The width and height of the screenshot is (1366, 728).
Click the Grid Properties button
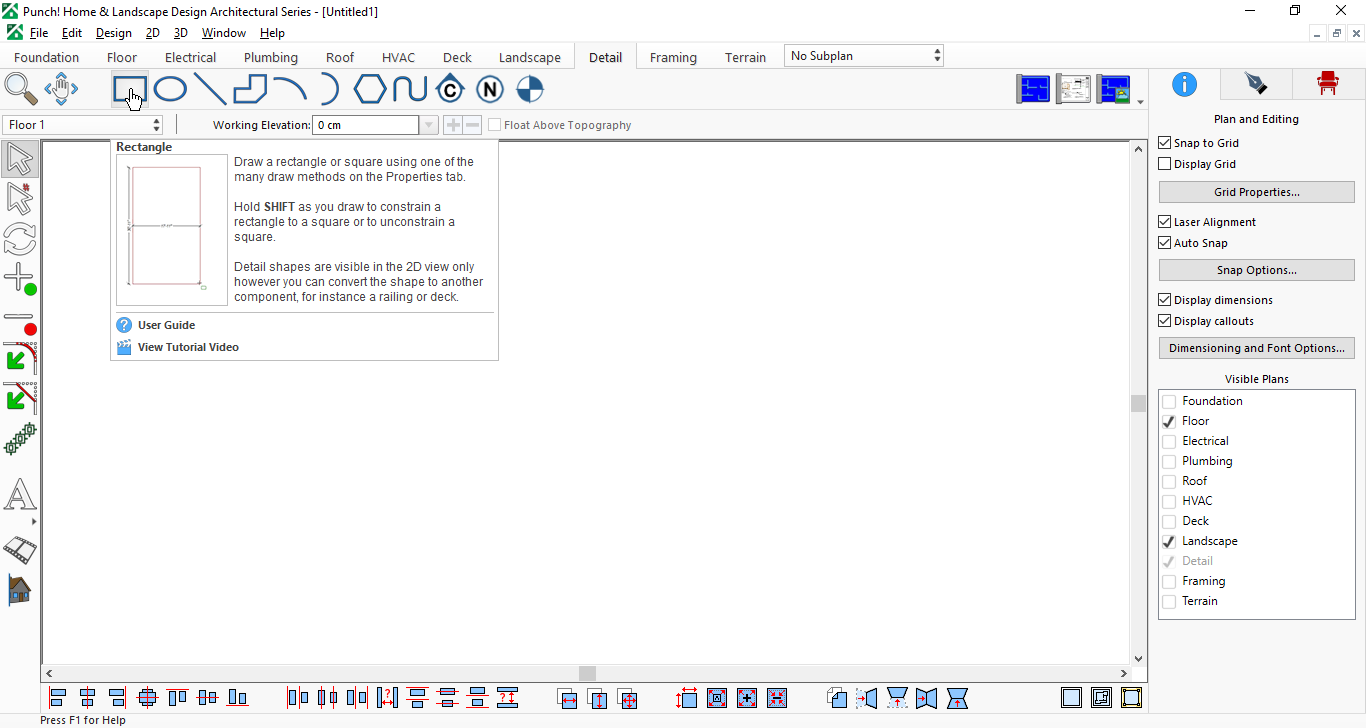pyautogui.click(x=1257, y=192)
